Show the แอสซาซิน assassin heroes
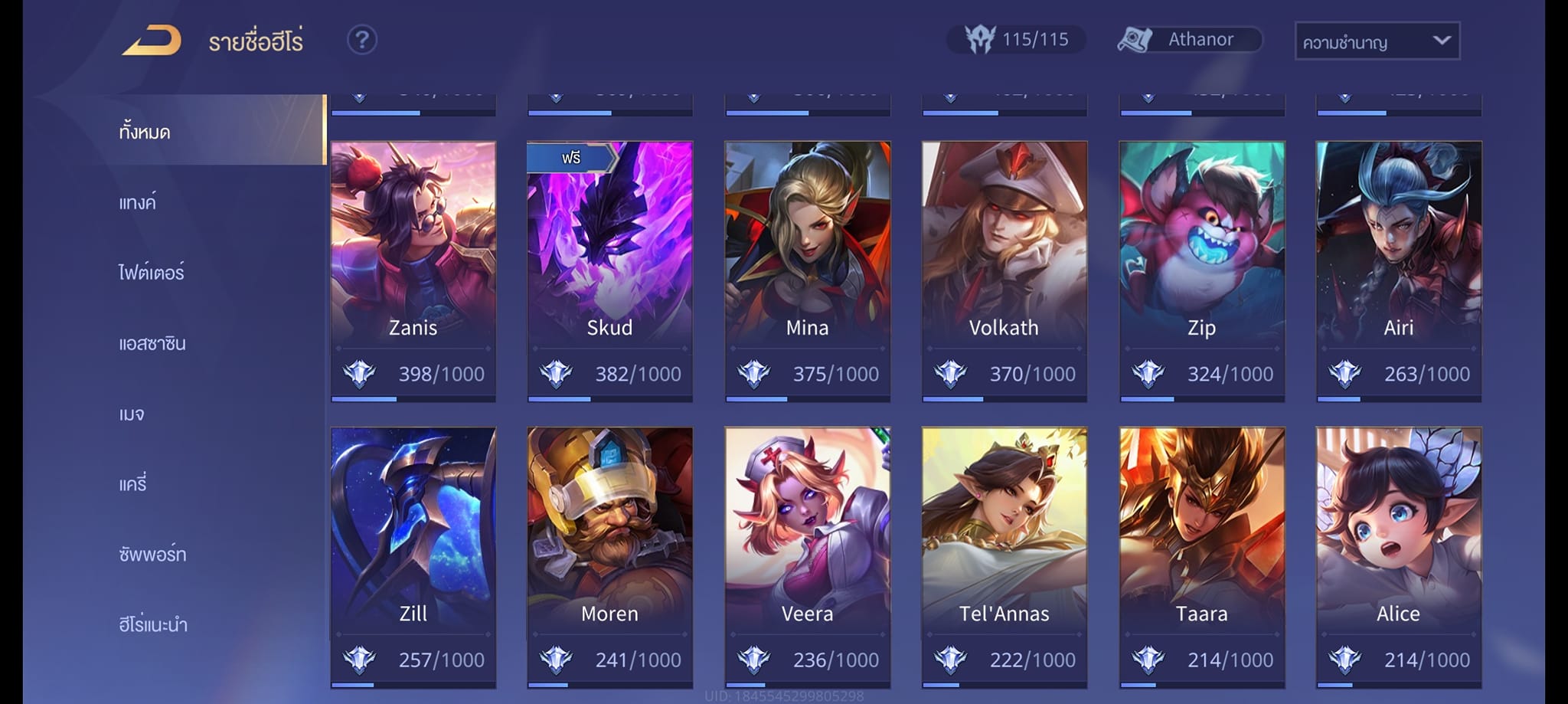The height and width of the screenshot is (704, 1568). click(152, 343)
